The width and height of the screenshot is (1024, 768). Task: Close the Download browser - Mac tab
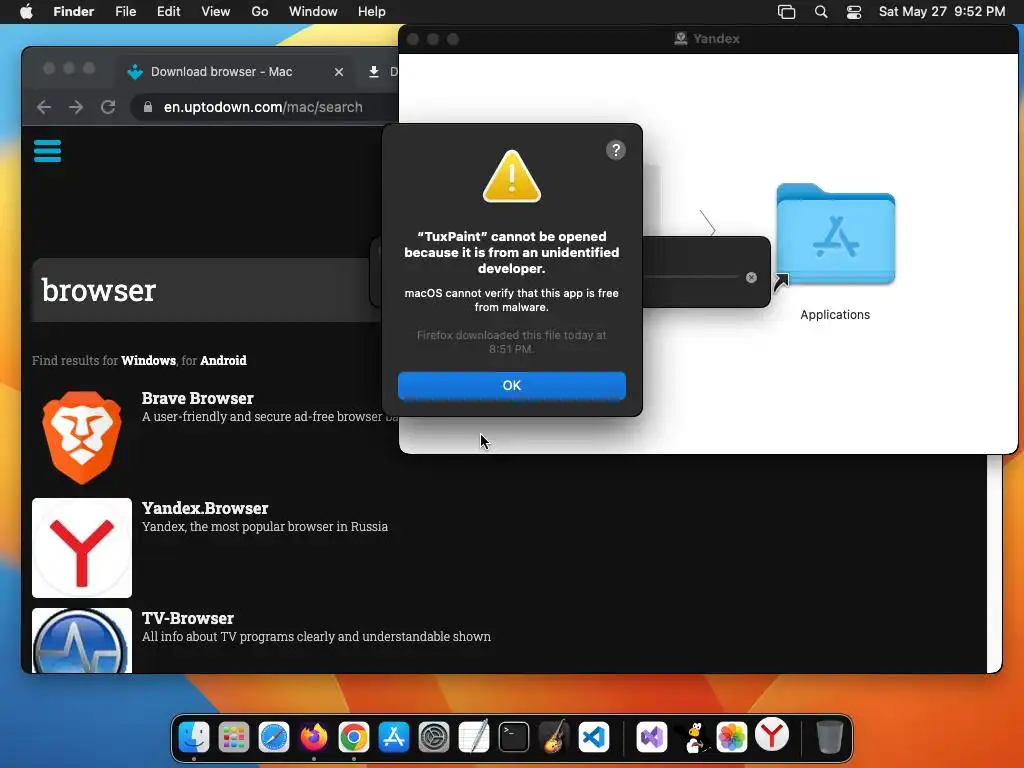pyautogui.click(x=338, y=72)
